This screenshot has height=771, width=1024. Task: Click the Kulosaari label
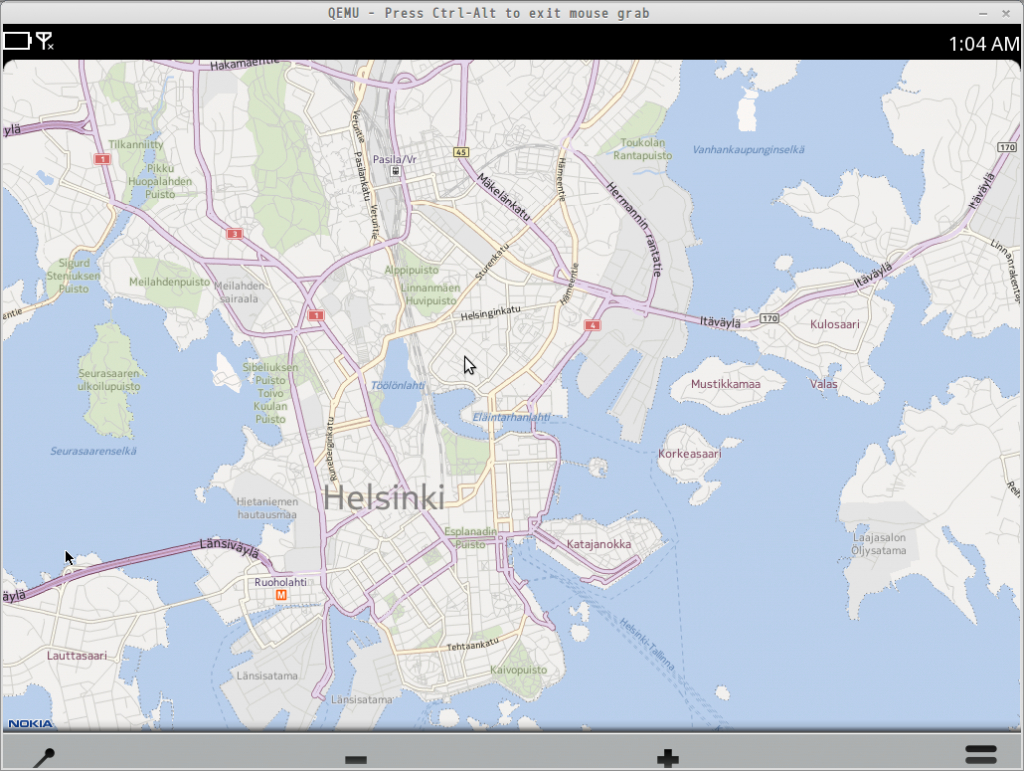835,324
